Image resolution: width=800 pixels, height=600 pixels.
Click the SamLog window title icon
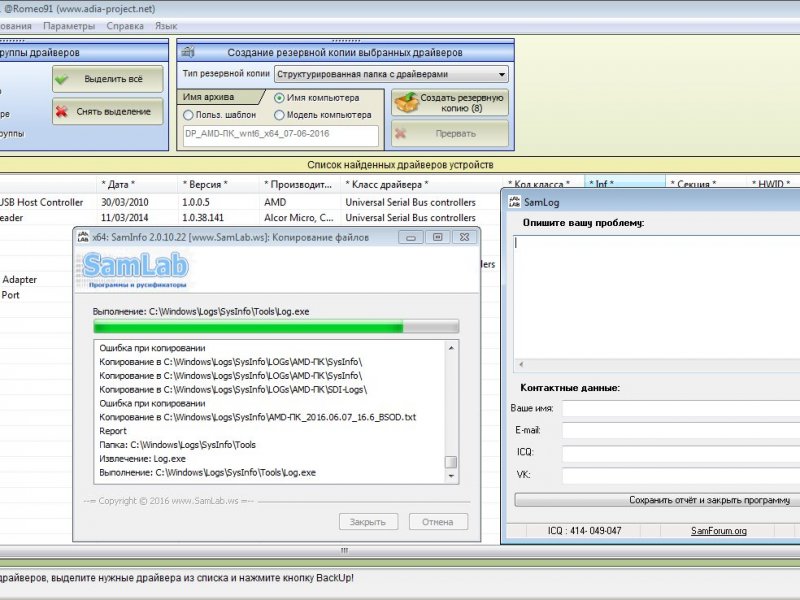514,202
